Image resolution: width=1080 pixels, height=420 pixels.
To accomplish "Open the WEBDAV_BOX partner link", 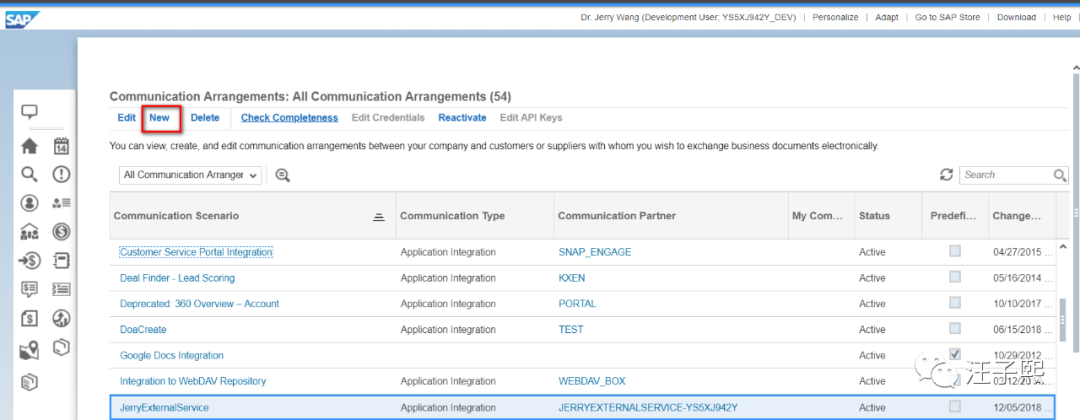I will (x=594, y=381).
